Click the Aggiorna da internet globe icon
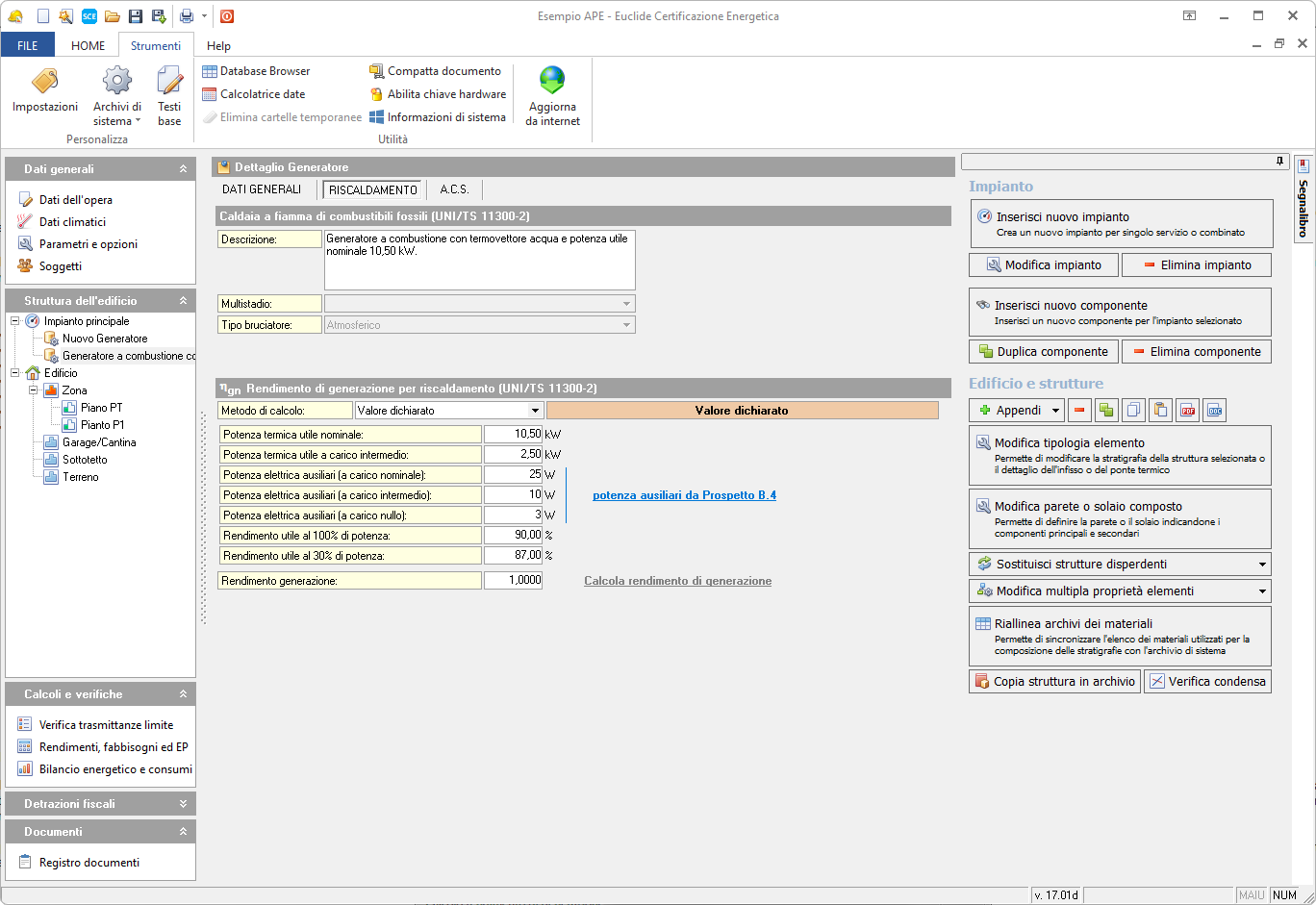This screenshot has width=1316, height=905. click(552, 81)
